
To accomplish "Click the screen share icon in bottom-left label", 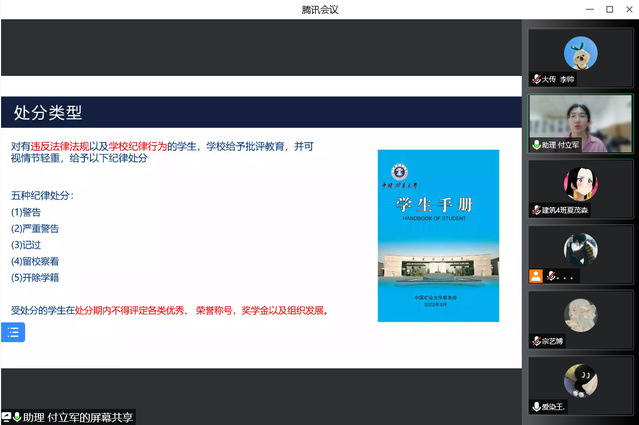I will pyautogui.click(x=6, y=417).
